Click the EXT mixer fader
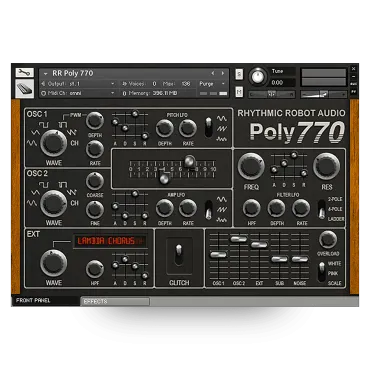370x370 pixels. point(259,245)
